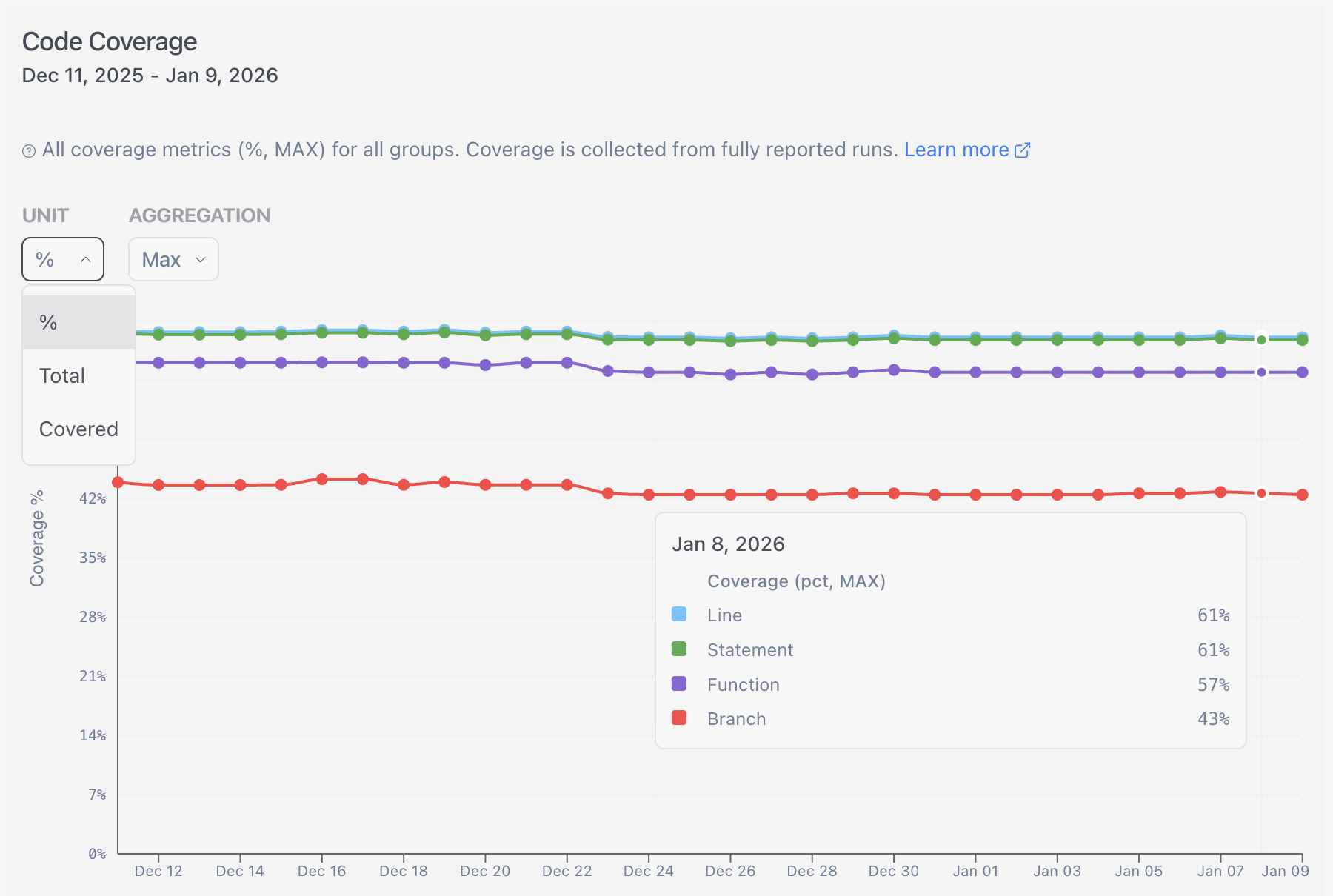Click the first red Branch point on Dec 11
Image resolution: width=1333 pixels, height=896 pixels.
click(118, 482)
